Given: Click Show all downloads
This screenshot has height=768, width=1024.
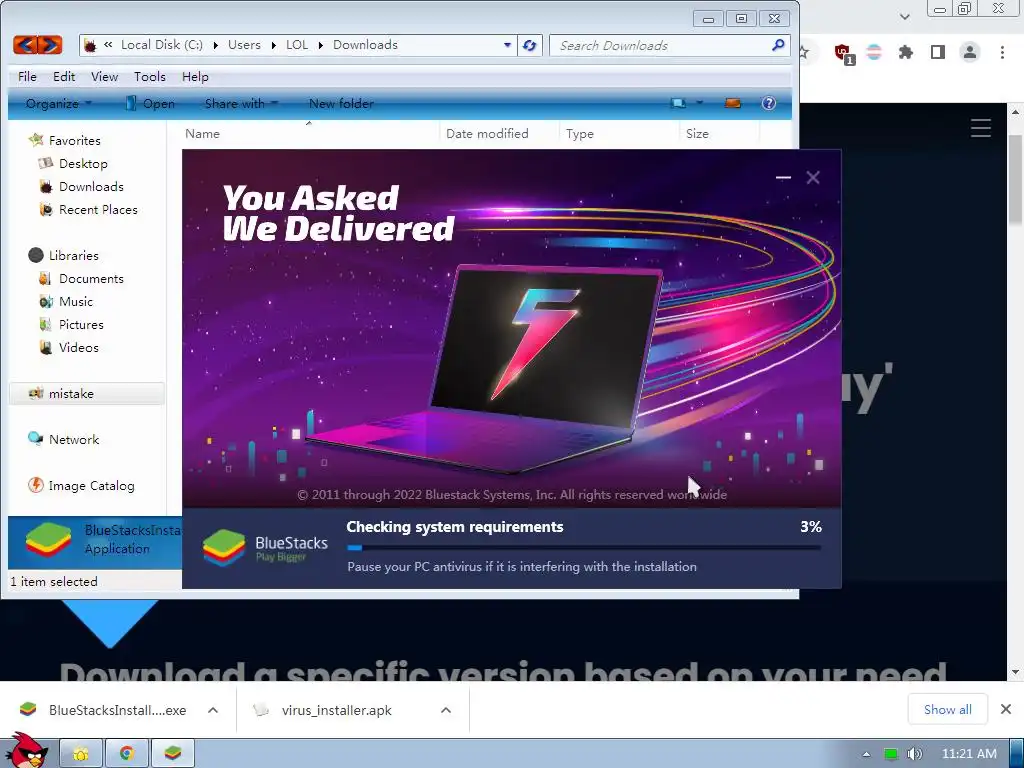Looking at the screenshot, I should 948,709.
